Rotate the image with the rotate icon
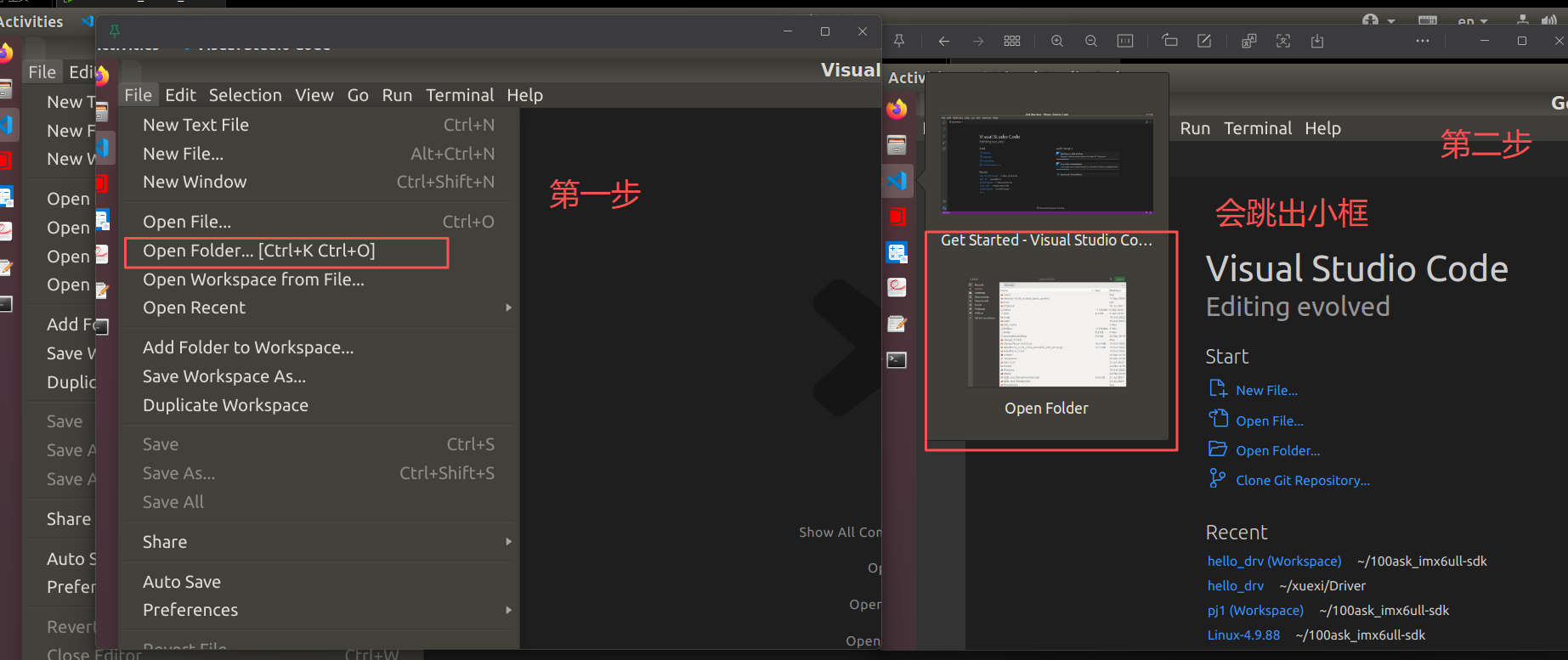 click(x=1170, y=41)
